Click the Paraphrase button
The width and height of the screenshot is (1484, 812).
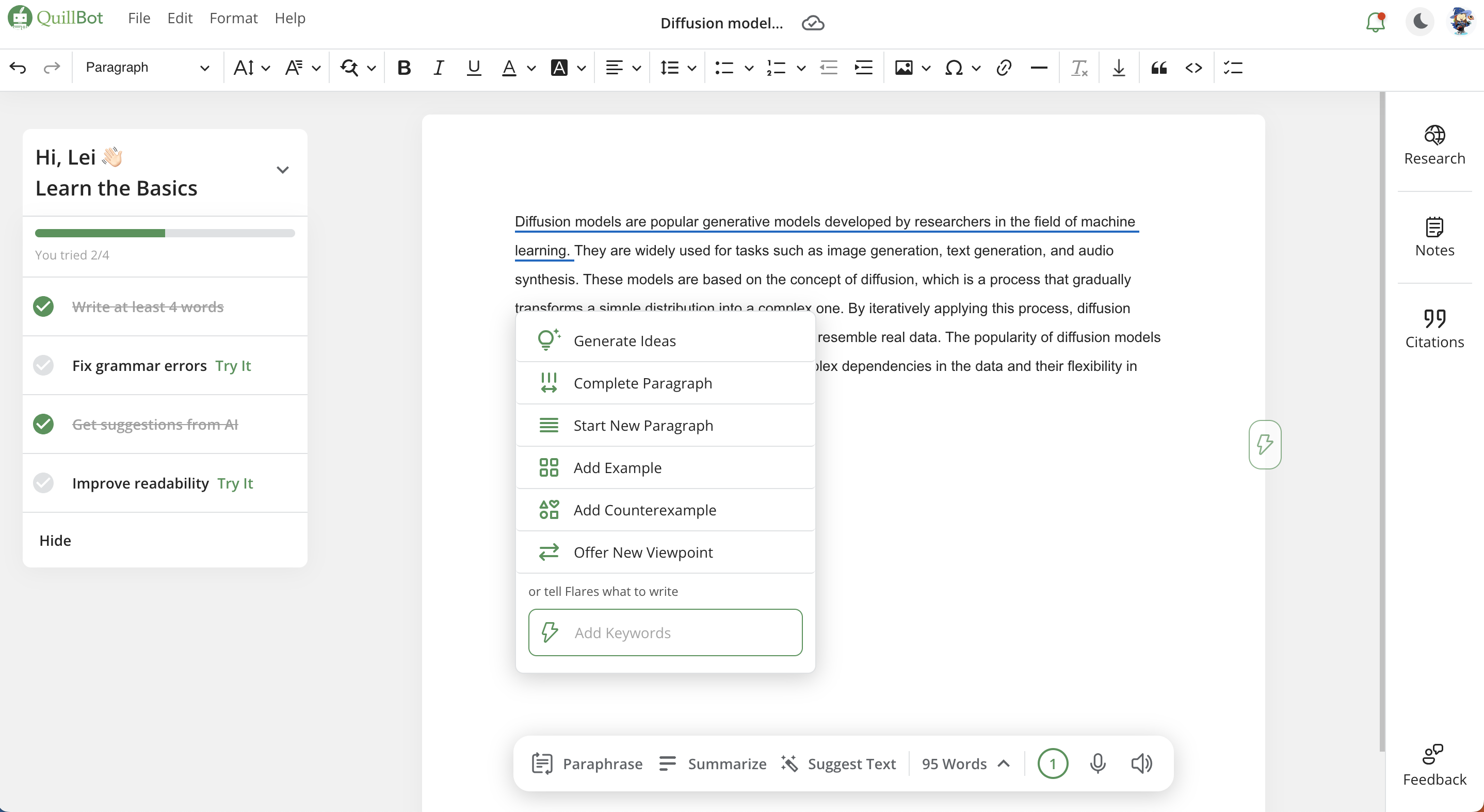pyautogui.click(x=587, y=764)
